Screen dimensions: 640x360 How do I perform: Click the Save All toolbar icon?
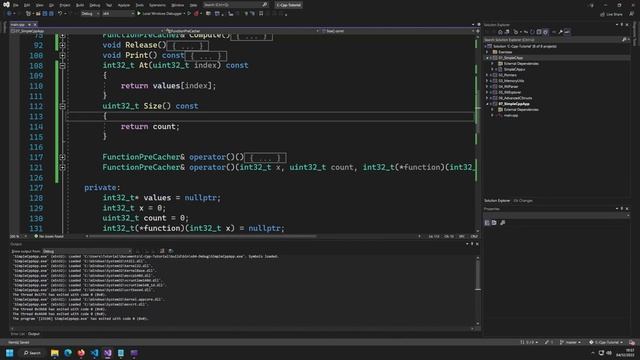51,13
